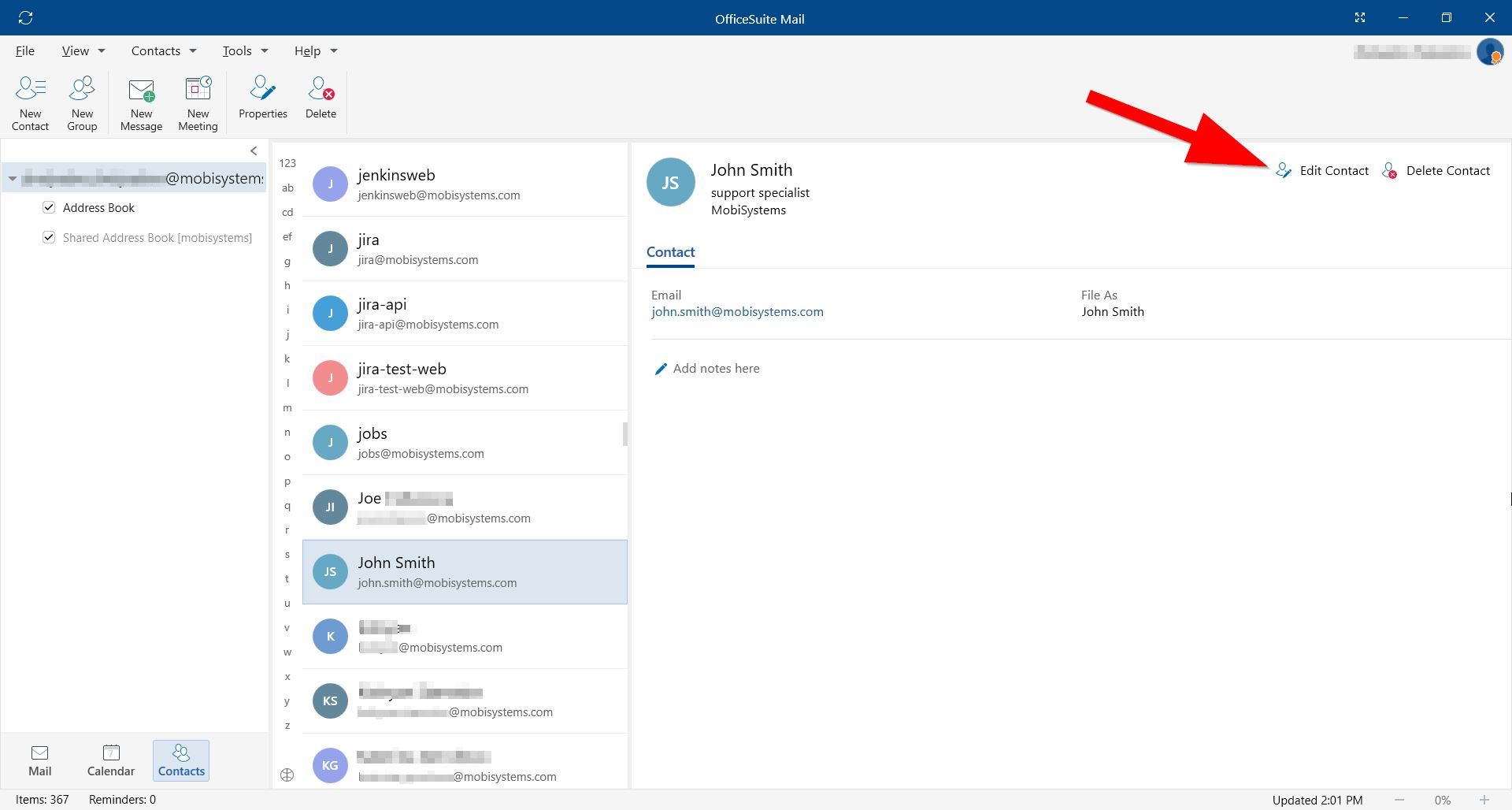Click the contact list scrollbar thumb
The width and height of the screenshot is (1512, 810).
click(625, 433)
